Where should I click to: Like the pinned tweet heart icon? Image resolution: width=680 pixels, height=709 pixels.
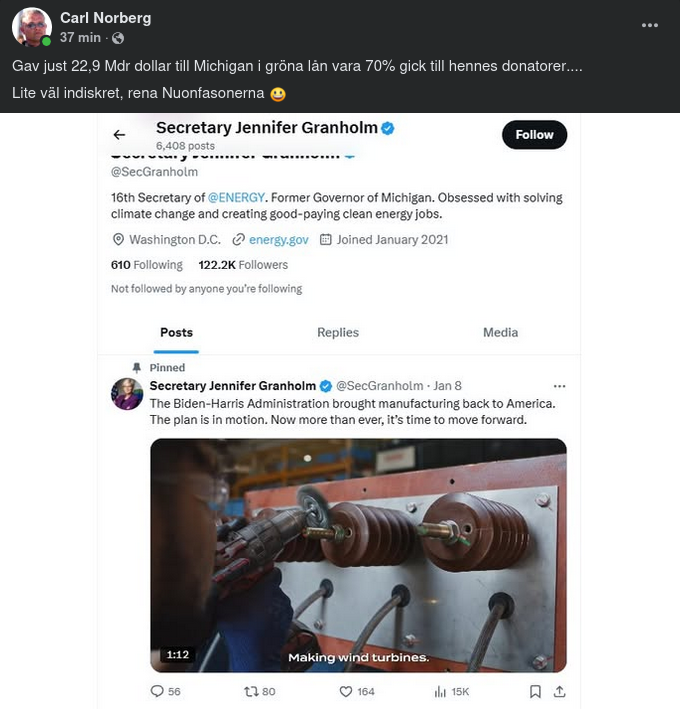point(346,691)
